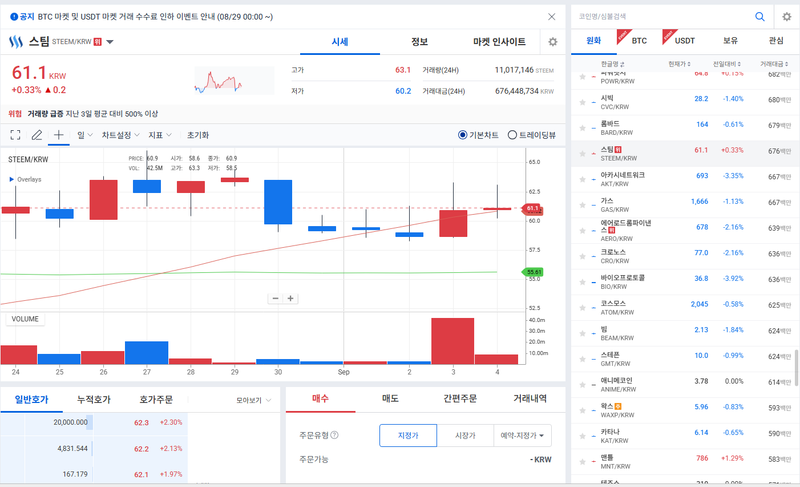This screenshot has width=800, height=487.
Task: Switch to the 보유 tab
Action: click(730, 41)
